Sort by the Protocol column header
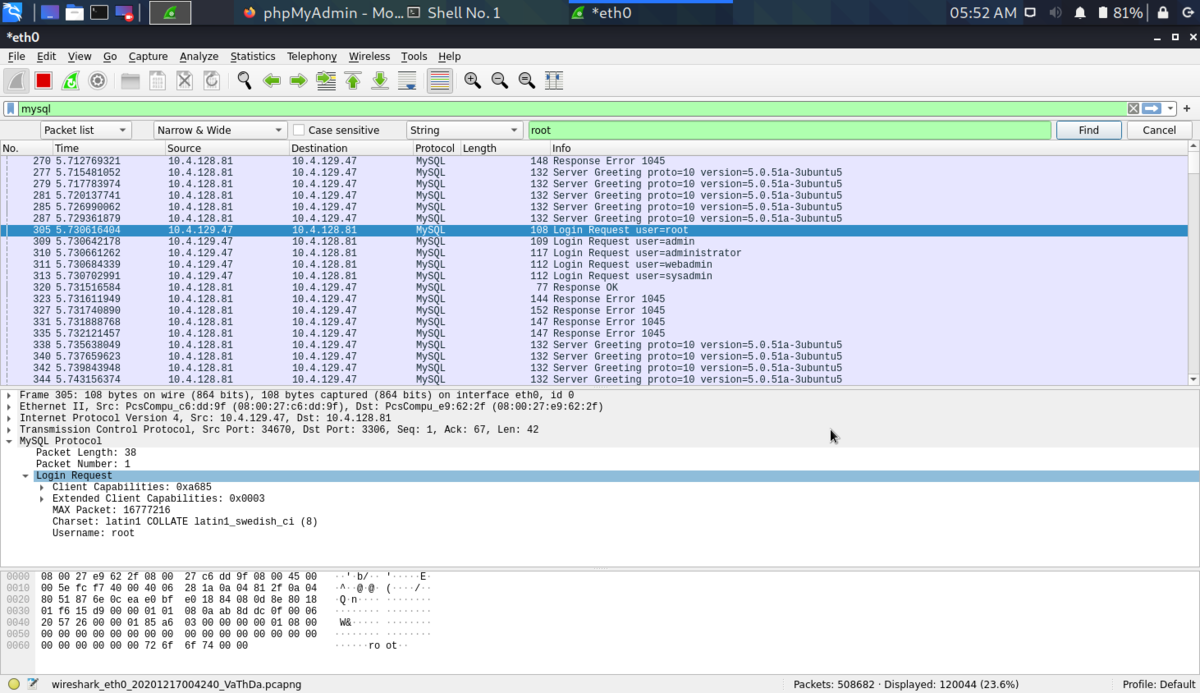 436,148
